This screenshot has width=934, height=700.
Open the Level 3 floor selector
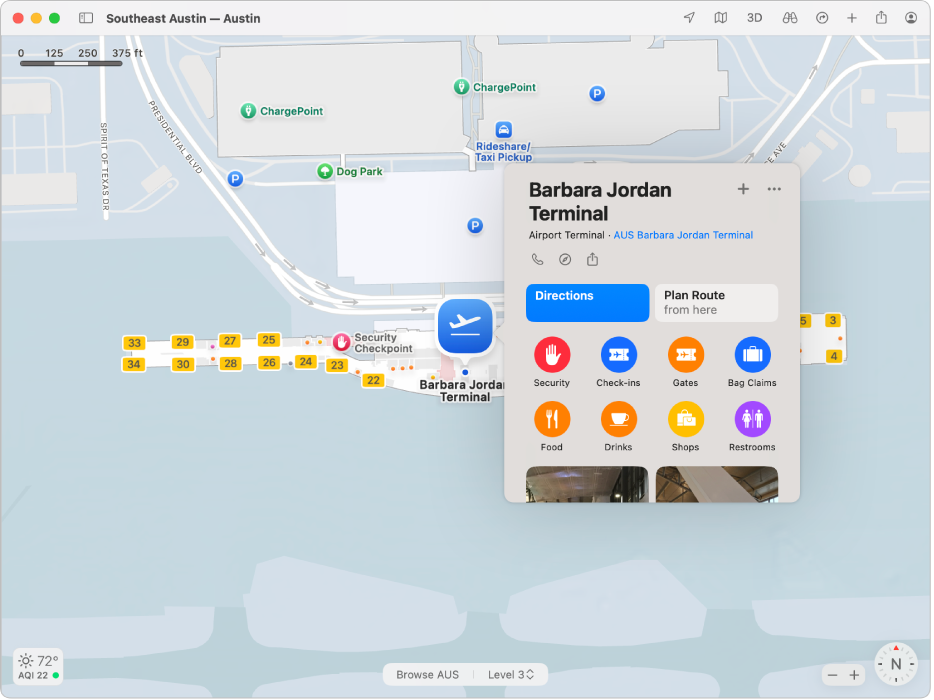510,674
